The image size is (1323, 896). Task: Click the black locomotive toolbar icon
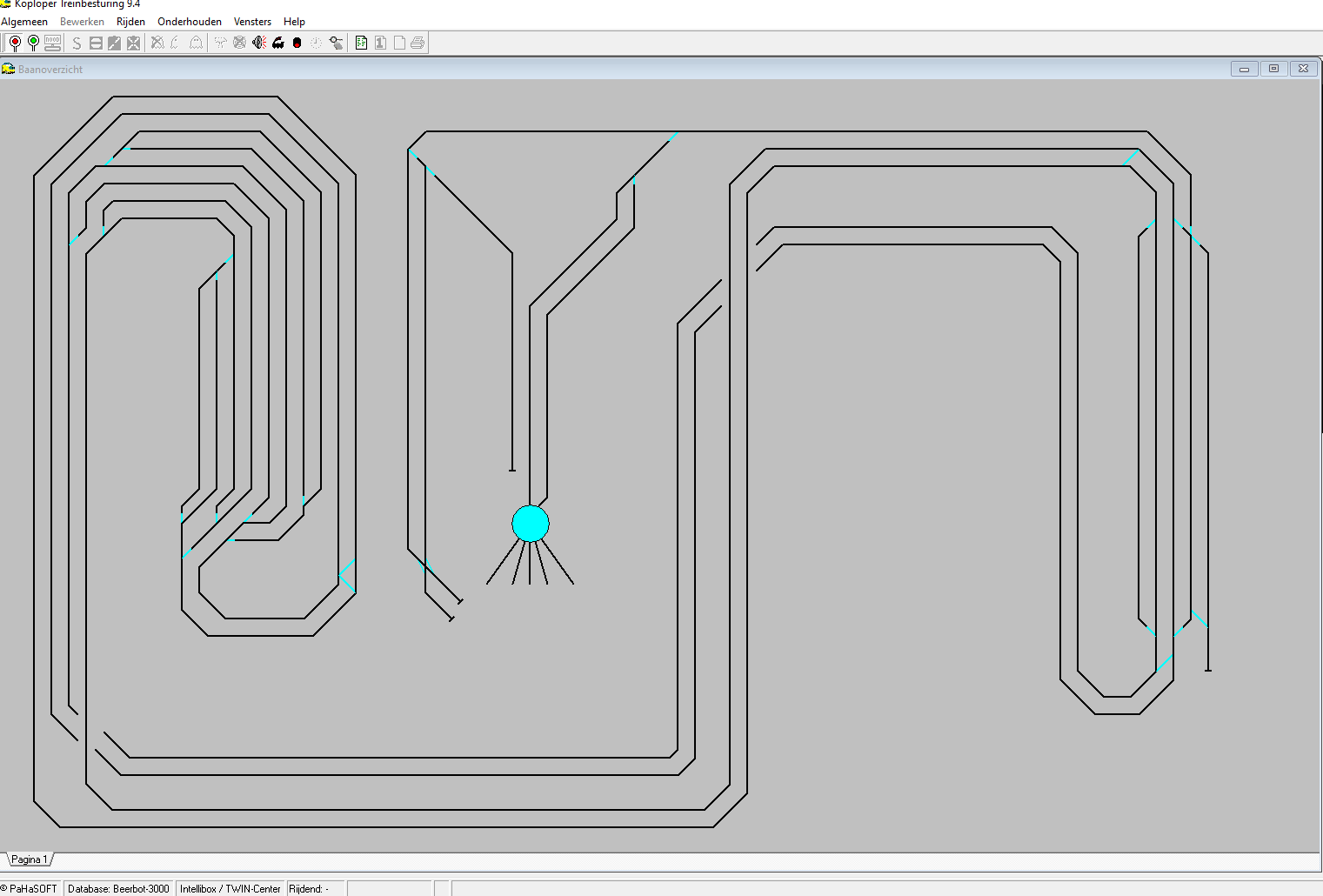point(278,43)
